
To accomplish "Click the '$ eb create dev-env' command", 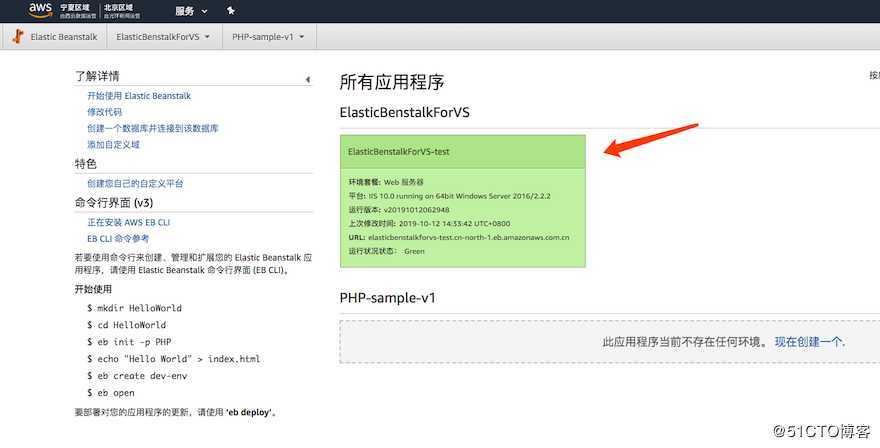I will 137,376.
